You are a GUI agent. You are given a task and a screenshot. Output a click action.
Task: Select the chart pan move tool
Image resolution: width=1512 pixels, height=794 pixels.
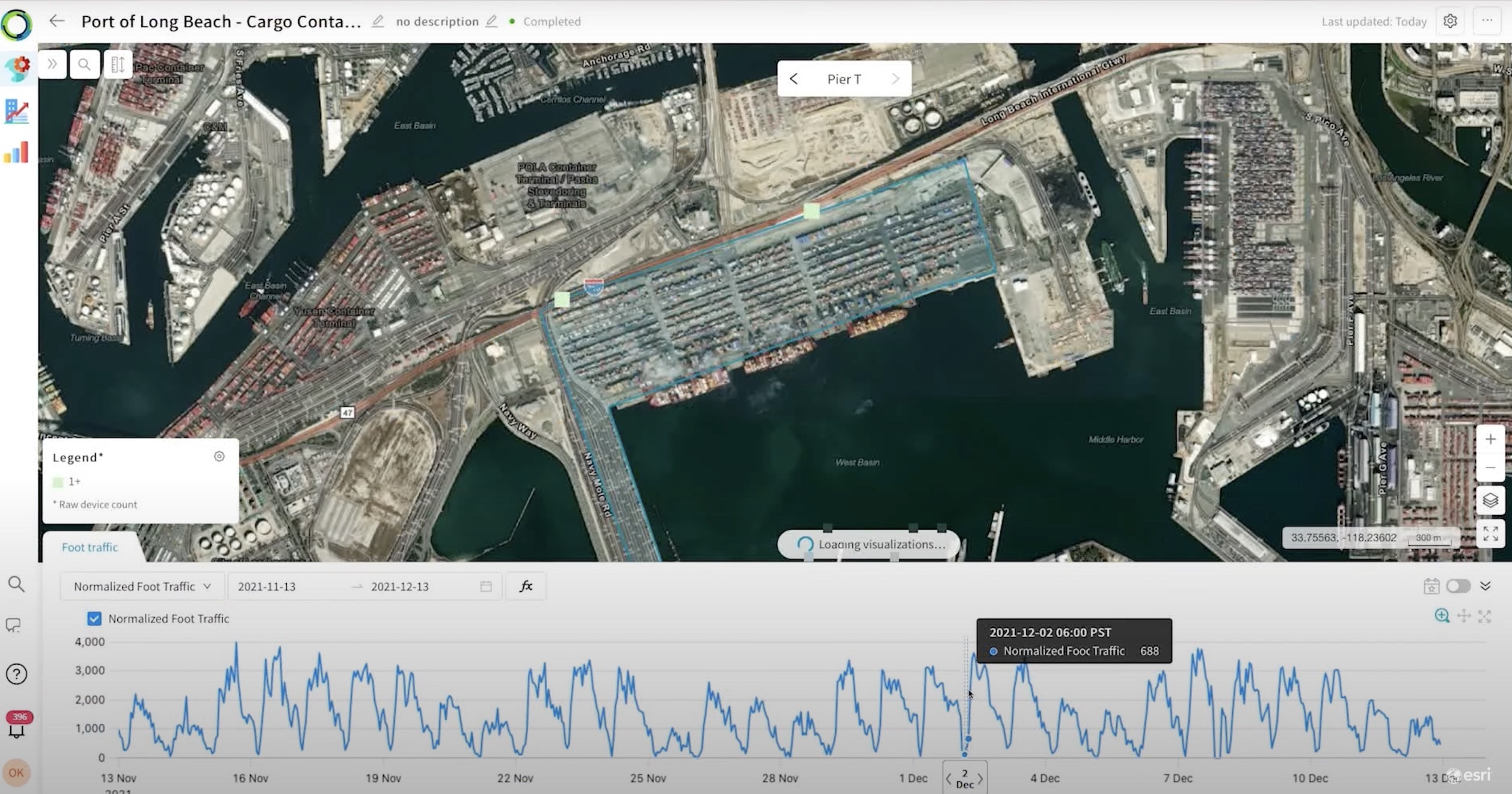click(1463, 616)
